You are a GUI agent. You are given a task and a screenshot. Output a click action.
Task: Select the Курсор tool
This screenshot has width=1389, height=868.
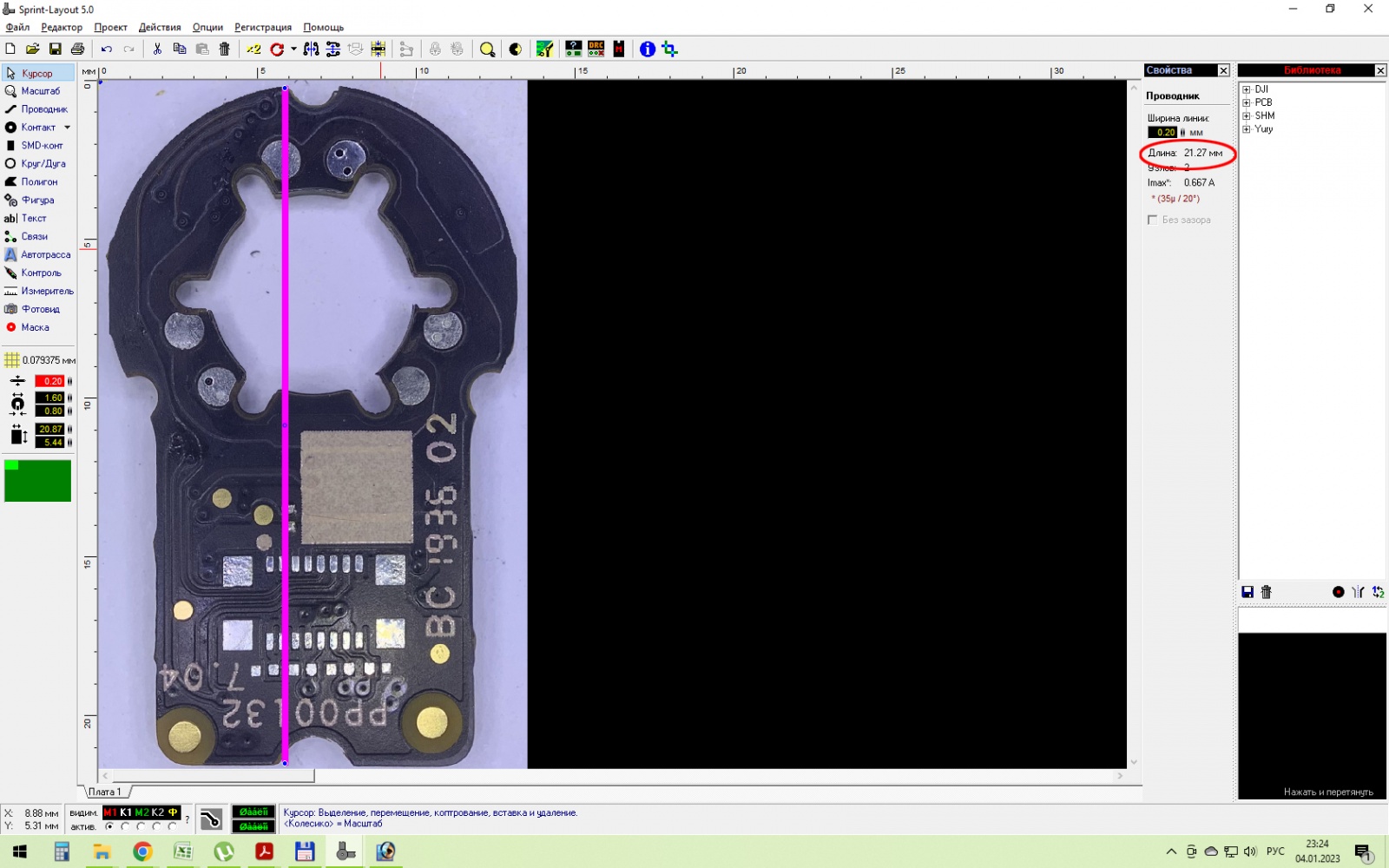[38, 73]
